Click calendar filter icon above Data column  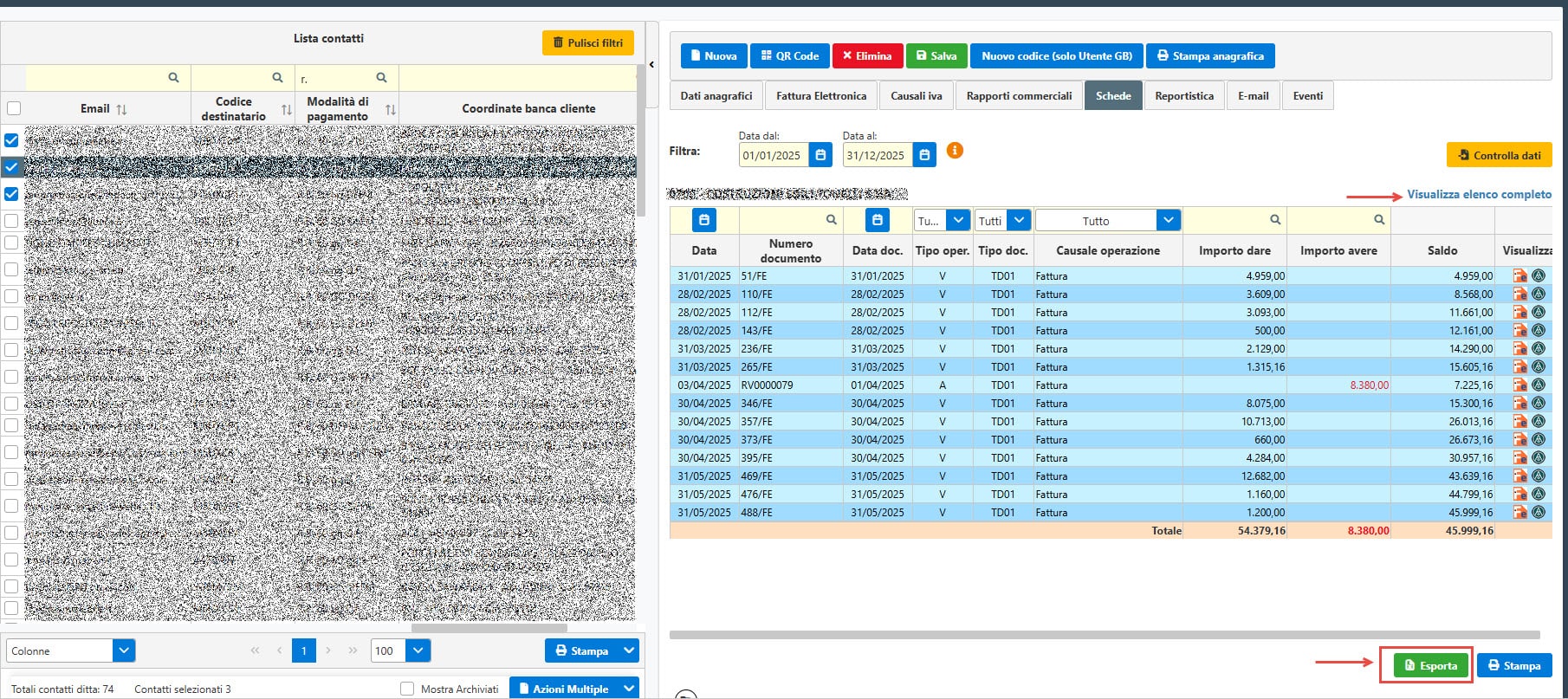click(x=704, y=220)
